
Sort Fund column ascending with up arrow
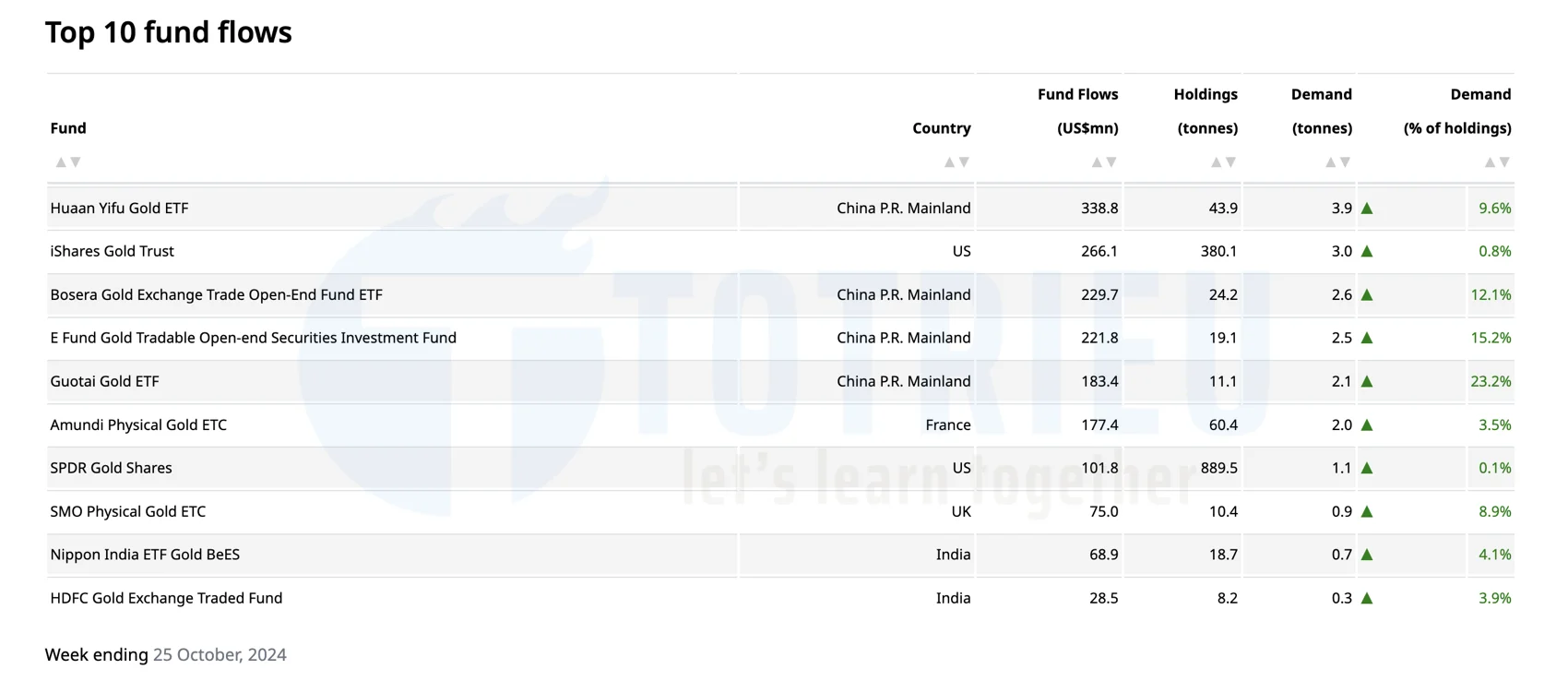(x=61, y=162)
